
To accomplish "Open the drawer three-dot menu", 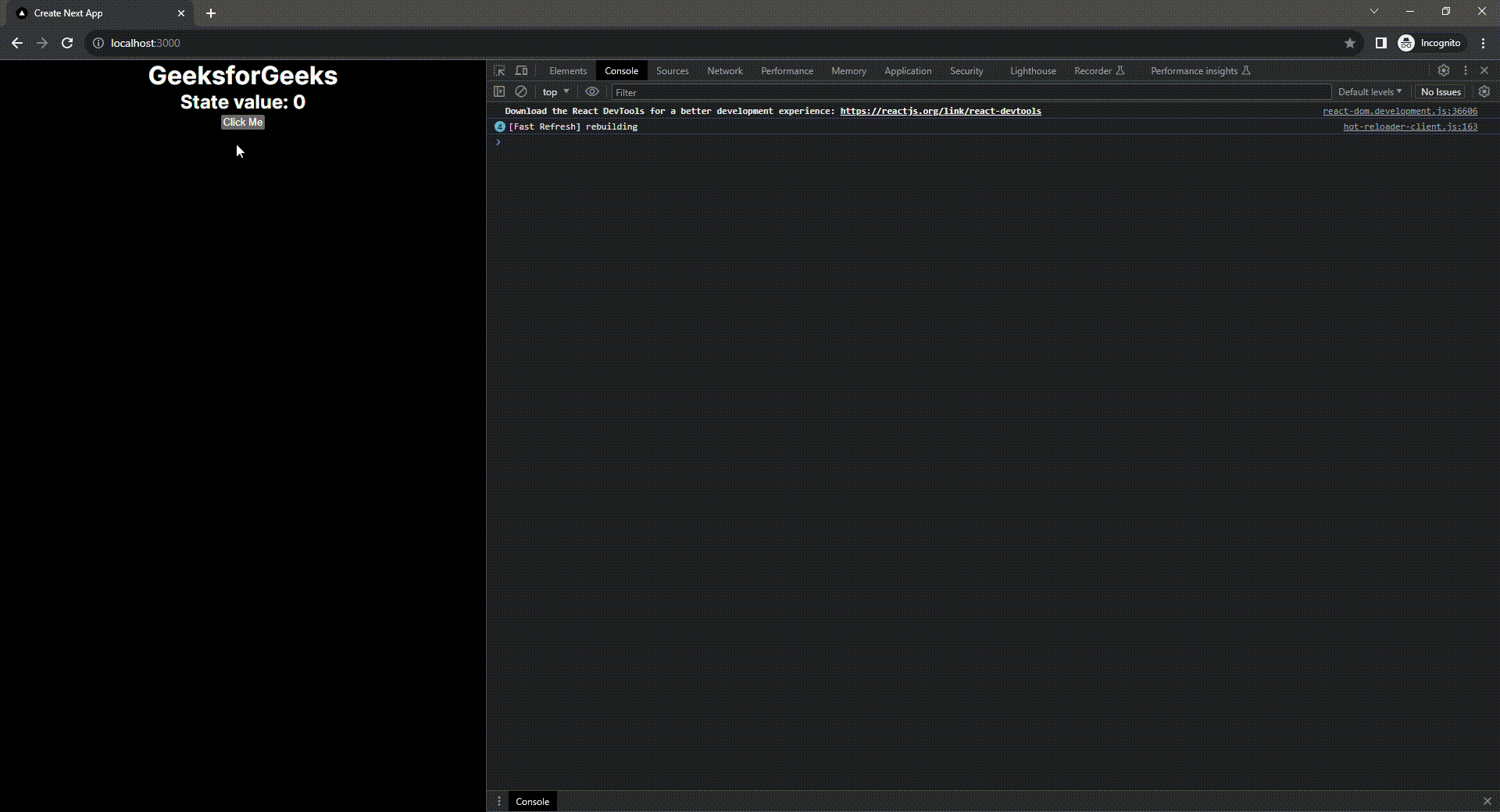I will (498, 801).
